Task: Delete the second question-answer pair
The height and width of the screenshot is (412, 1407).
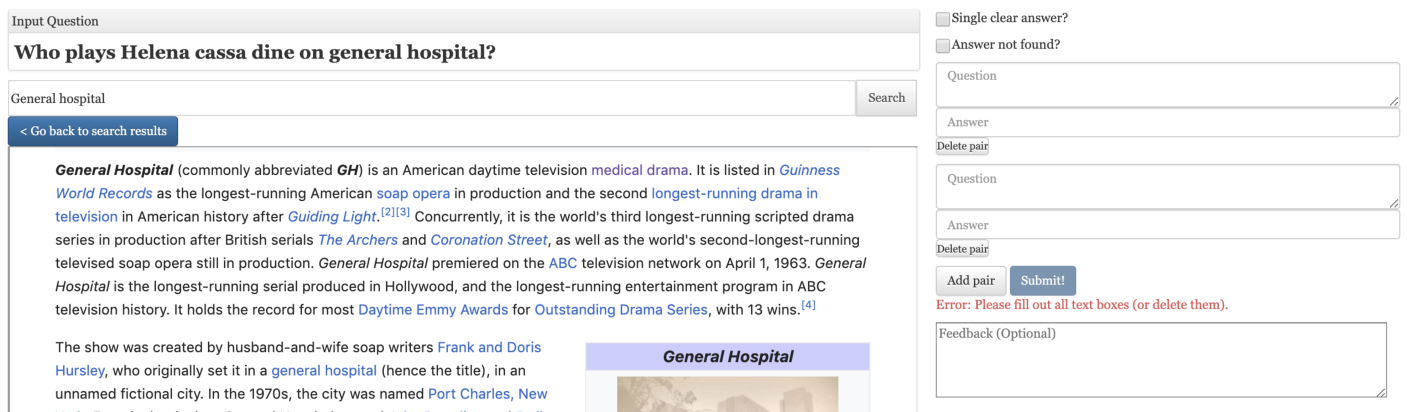Action: 962,248
